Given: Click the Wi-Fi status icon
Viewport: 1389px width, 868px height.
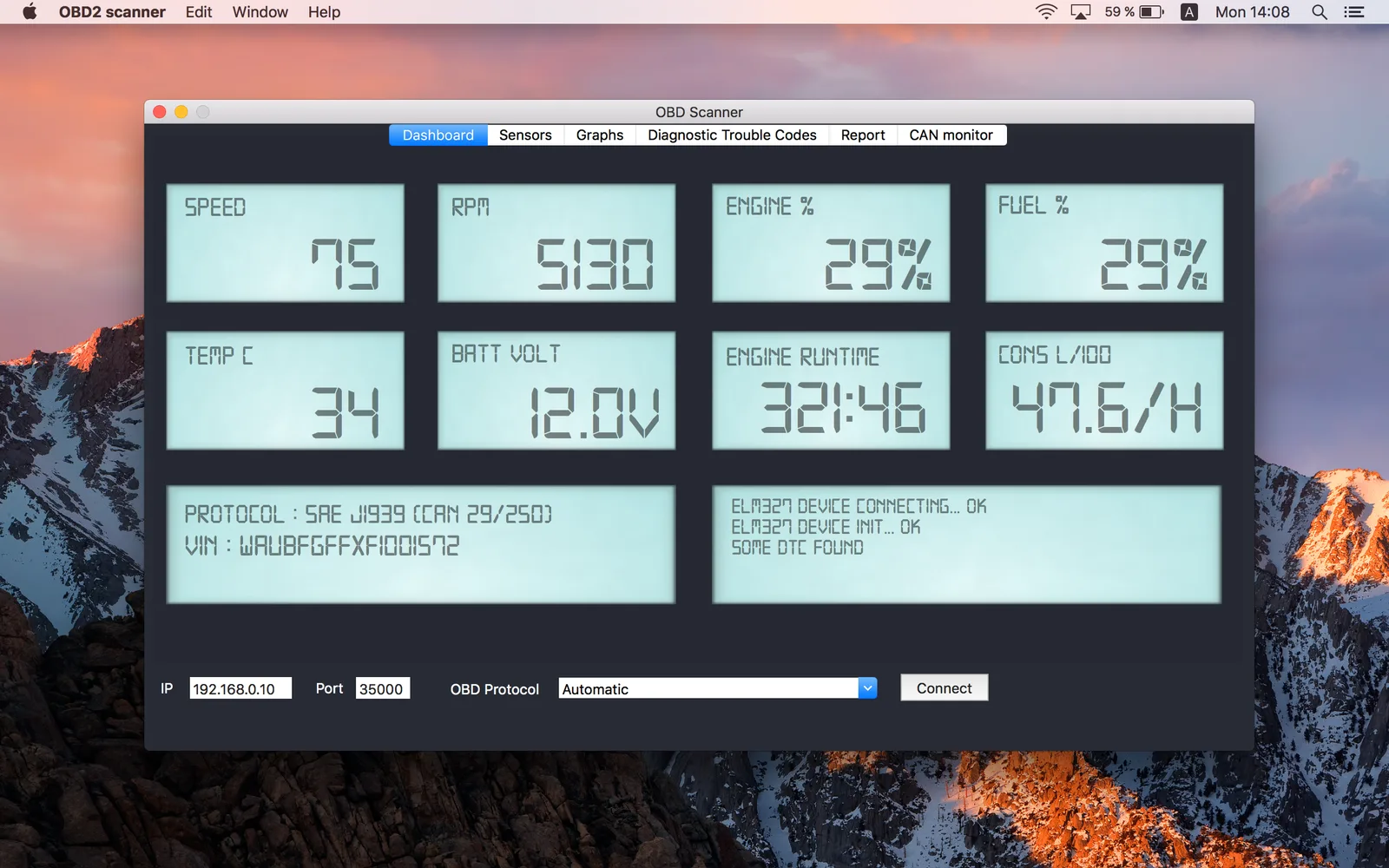Looking at the screenshot, I should point(1046,11).
